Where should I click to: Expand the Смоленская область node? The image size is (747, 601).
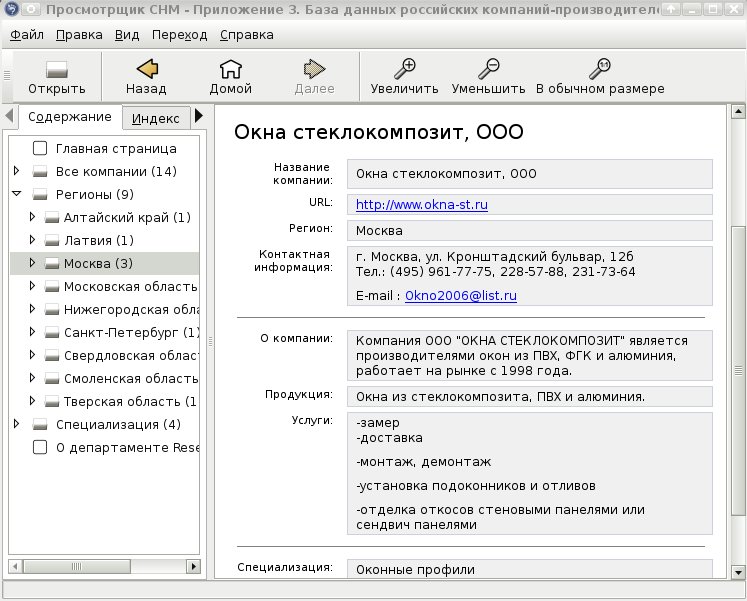pos(32,378)
